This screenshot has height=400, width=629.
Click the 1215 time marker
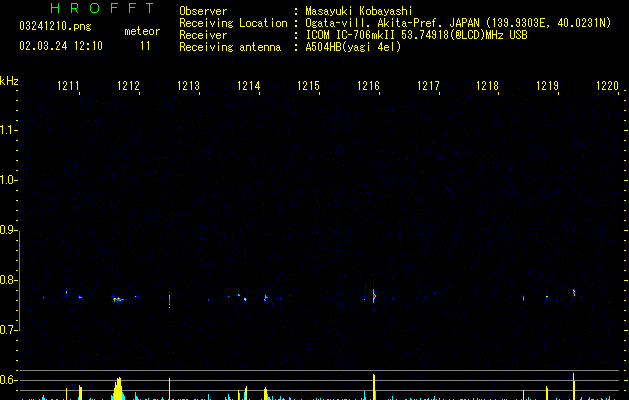tap(308, 86)
